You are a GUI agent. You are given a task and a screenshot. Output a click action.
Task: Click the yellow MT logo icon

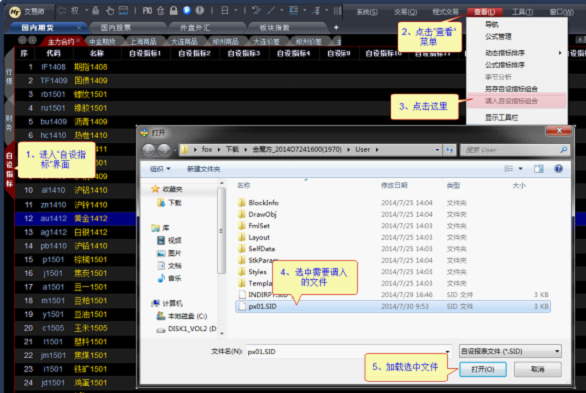[15, 12]
